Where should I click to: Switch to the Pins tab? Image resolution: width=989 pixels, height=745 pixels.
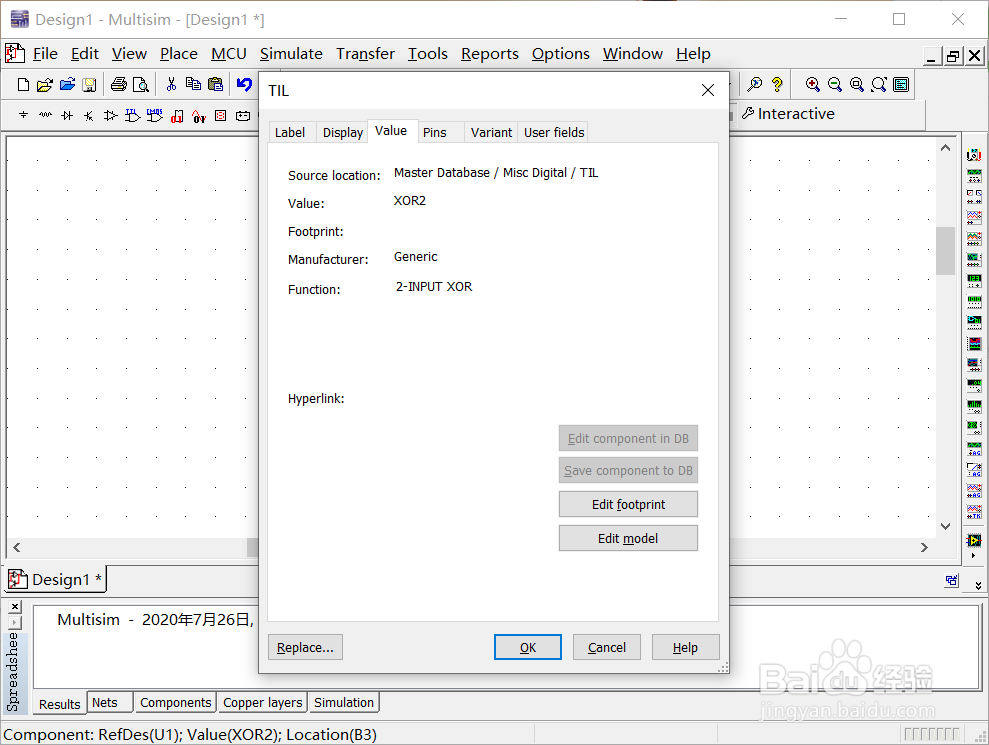435,132
